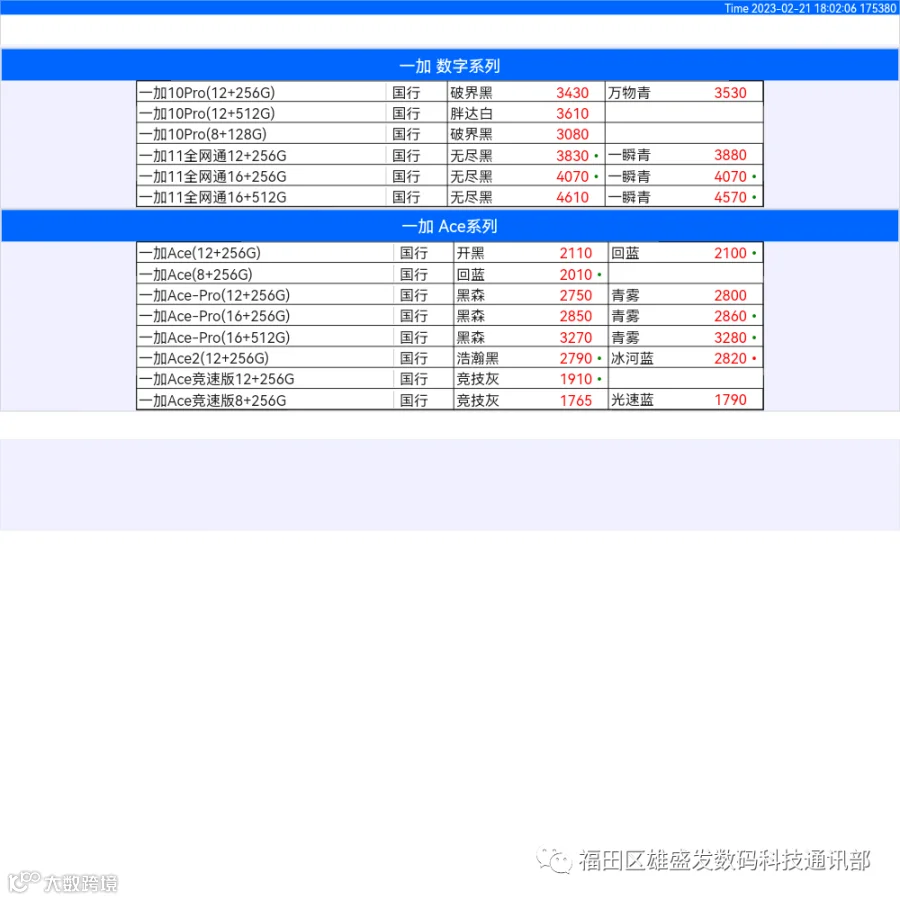
Task: Click price 2860 for 青雾
Action: point(730,316)
